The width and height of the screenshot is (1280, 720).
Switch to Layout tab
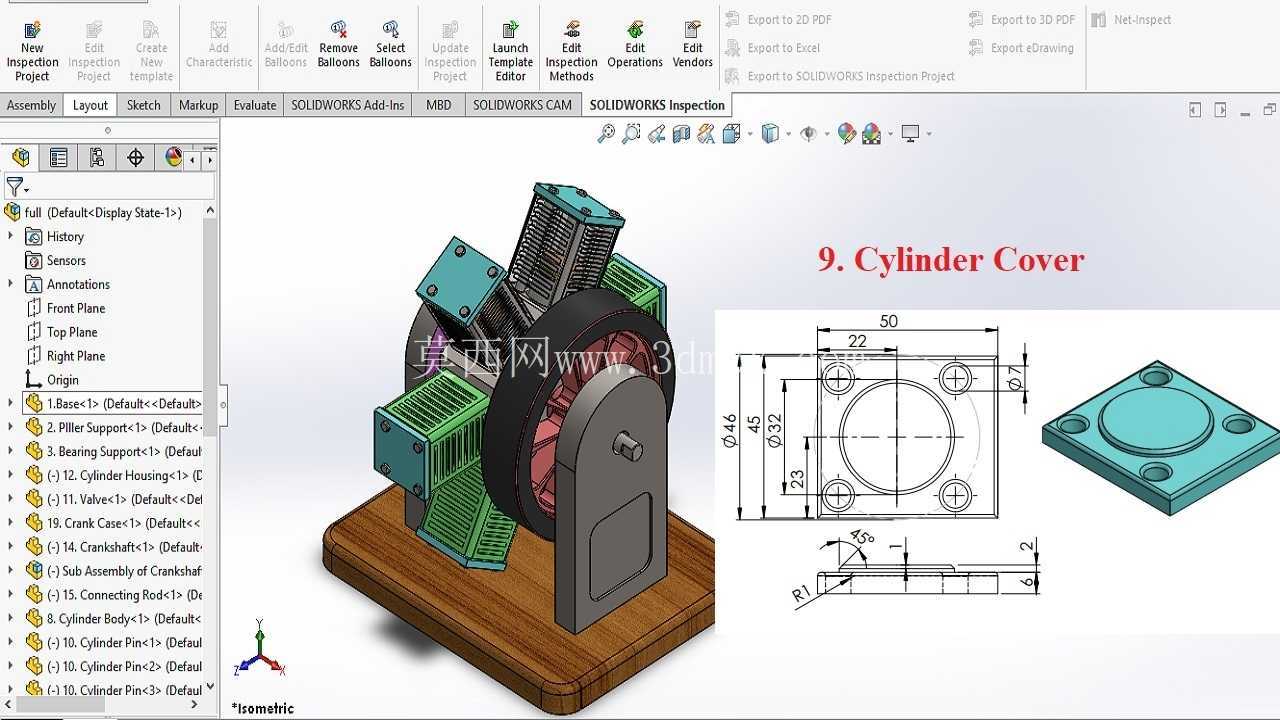(x=90, y=105)
